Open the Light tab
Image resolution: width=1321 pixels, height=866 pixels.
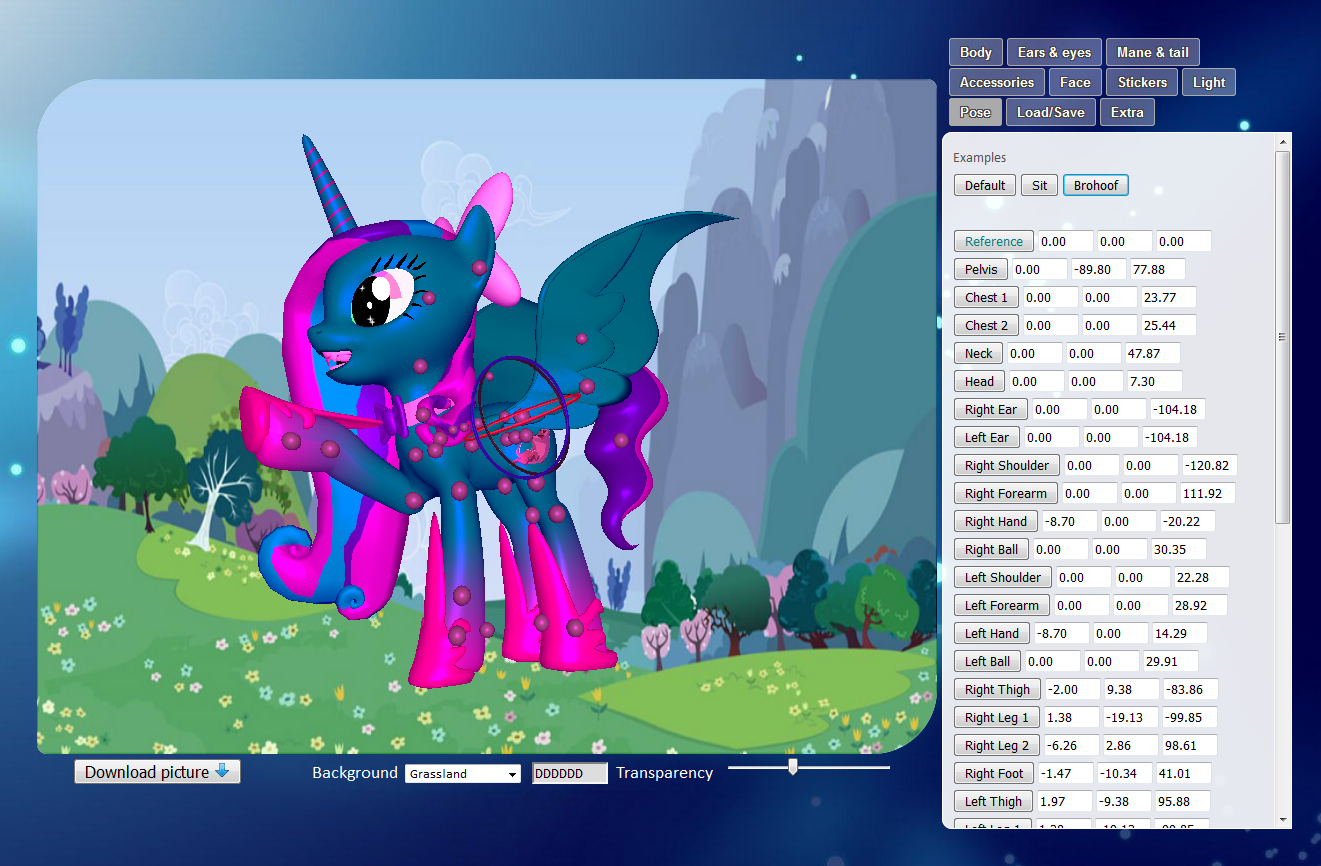tap(1209, 83)
